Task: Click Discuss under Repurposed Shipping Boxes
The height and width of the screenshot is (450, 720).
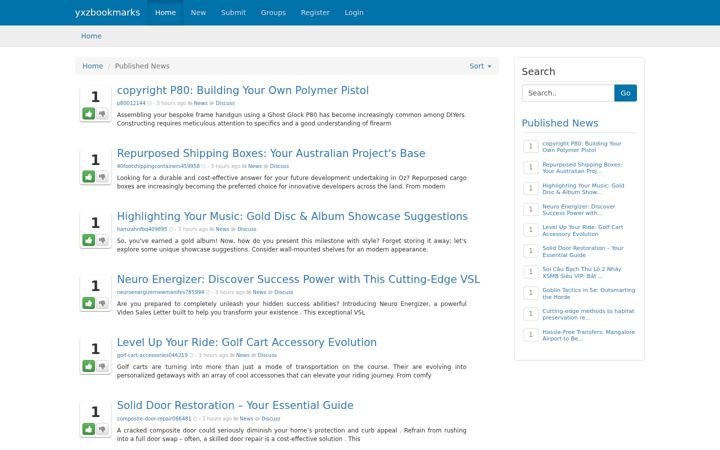Action: point(279,166)
